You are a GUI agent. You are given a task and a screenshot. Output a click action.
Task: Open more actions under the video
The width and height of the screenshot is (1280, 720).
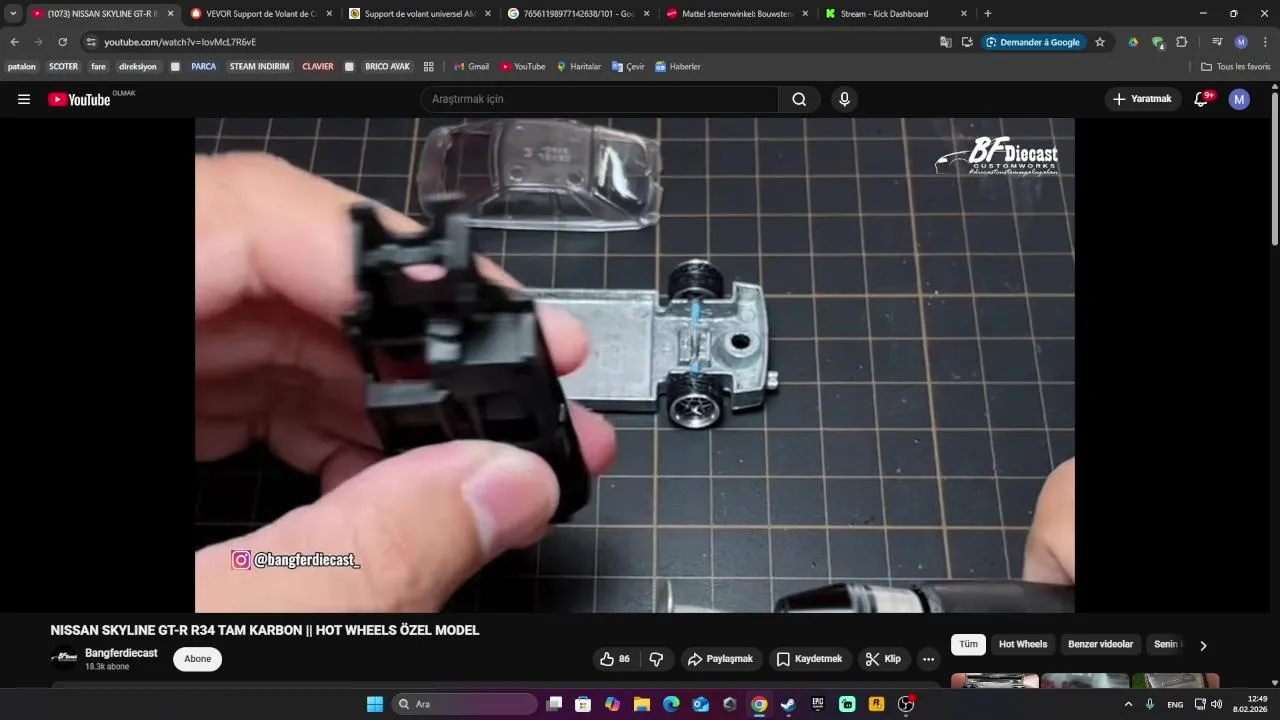pos(928,659)
